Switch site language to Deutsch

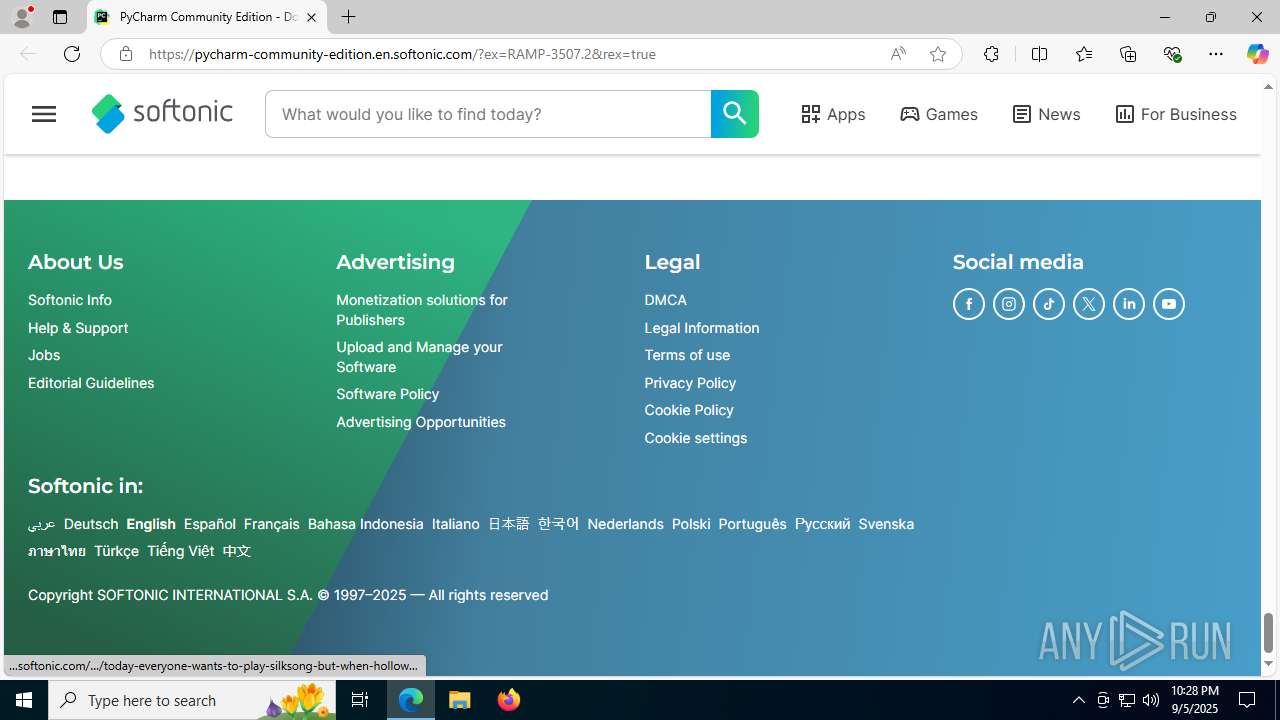[x=91, y=524]
